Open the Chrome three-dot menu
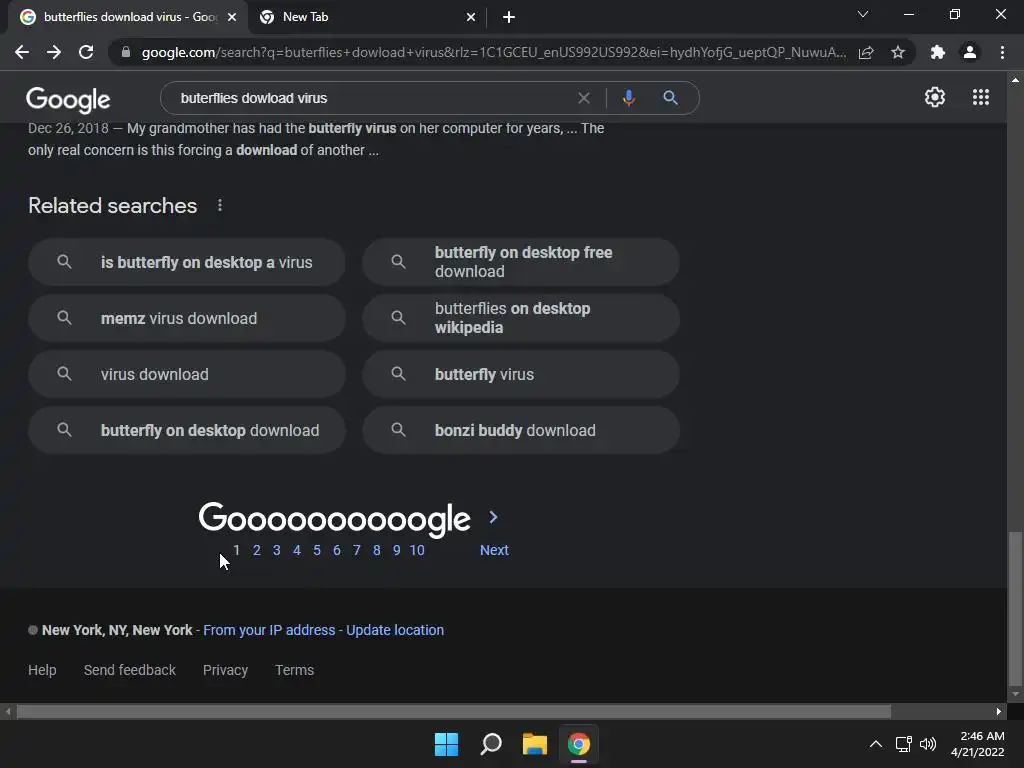Screen dimensions: 1024x768 [1002, 52]
